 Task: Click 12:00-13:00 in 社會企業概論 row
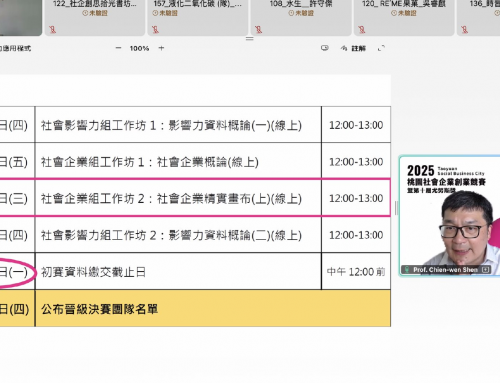356,162
